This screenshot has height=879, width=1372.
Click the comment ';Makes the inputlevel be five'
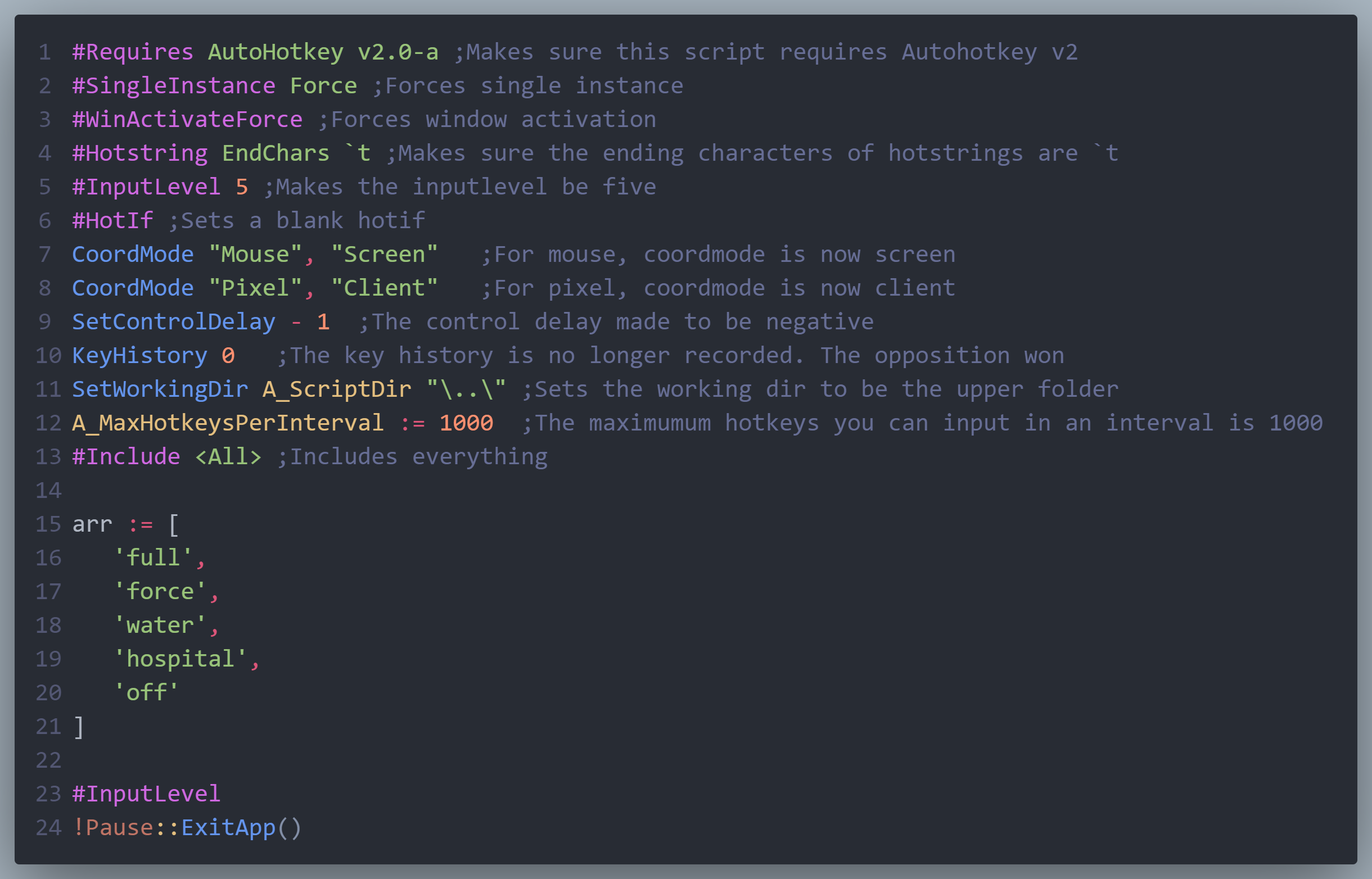pyautogui.click(x=459, y=187)
